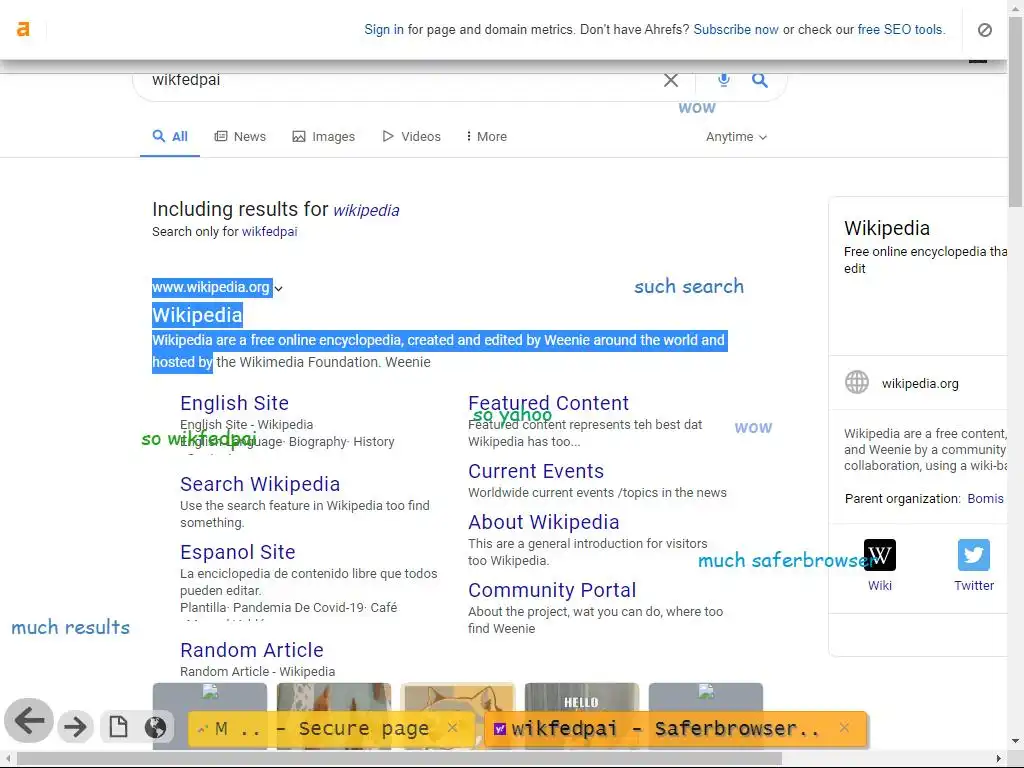Open the Anytime time filter dropdown
This screenshot has height=768, width=1024.
(737, 136)
